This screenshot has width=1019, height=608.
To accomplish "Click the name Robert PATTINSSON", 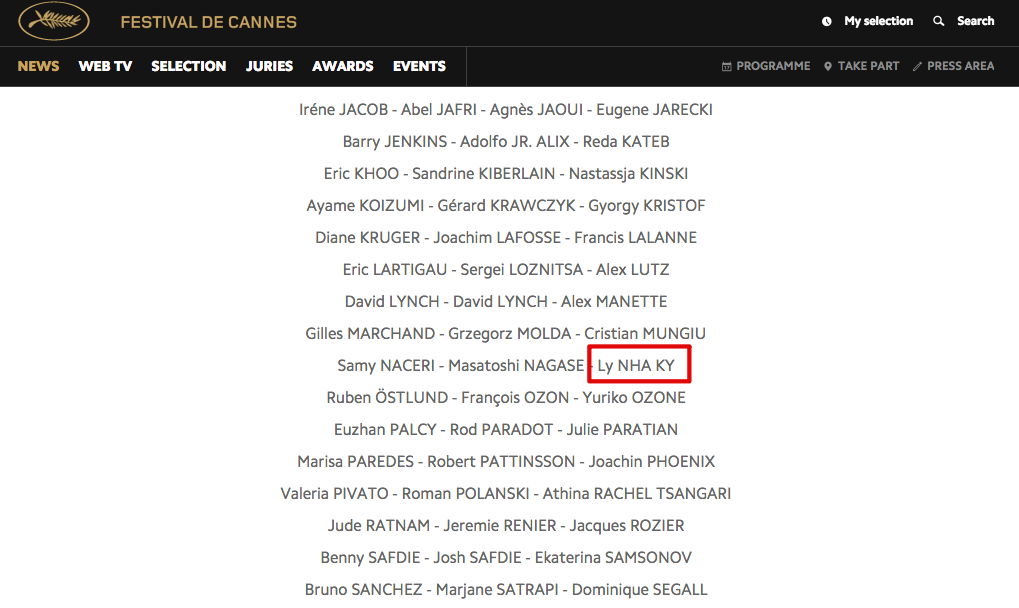I will click(x=501, y=462).
